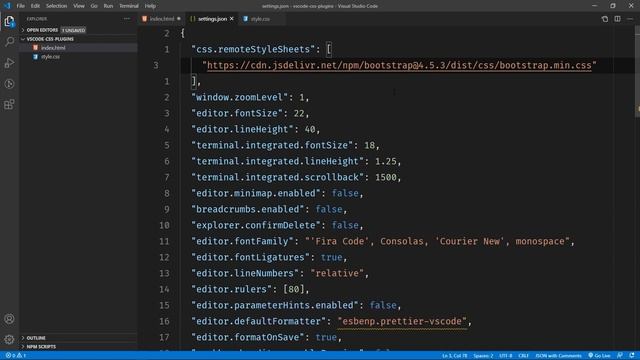Click "breadcrumbs.enabled" false value
Viewport: 640px width, 360px height.
(x=329, y=209)
